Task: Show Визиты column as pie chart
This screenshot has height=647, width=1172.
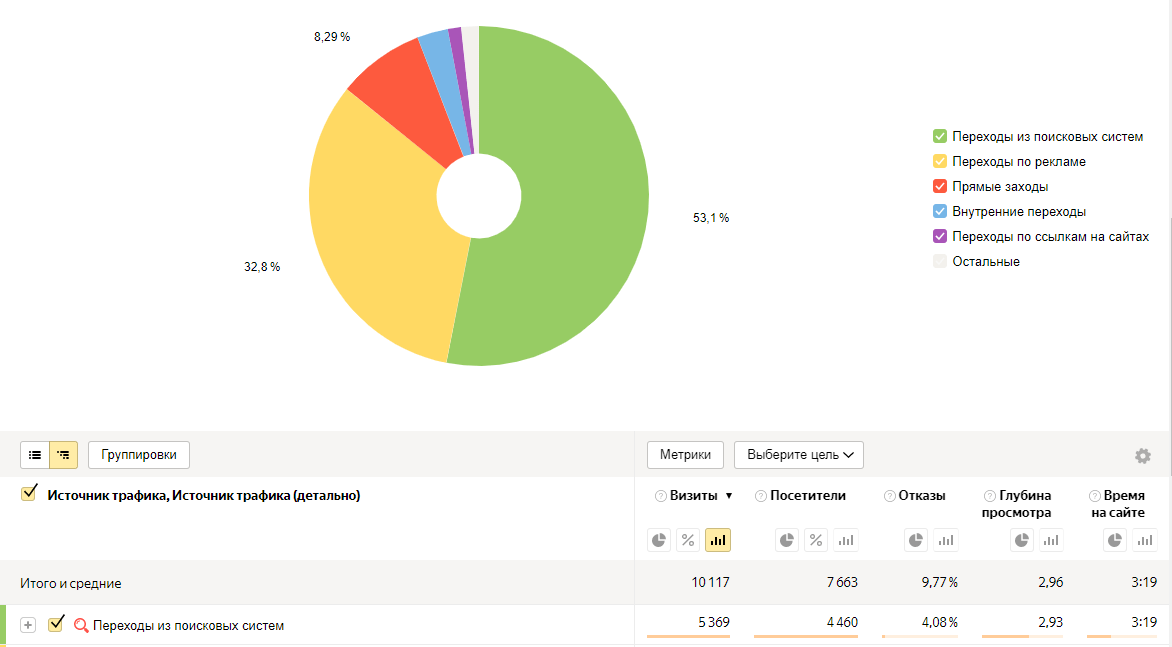Action: 659,540
